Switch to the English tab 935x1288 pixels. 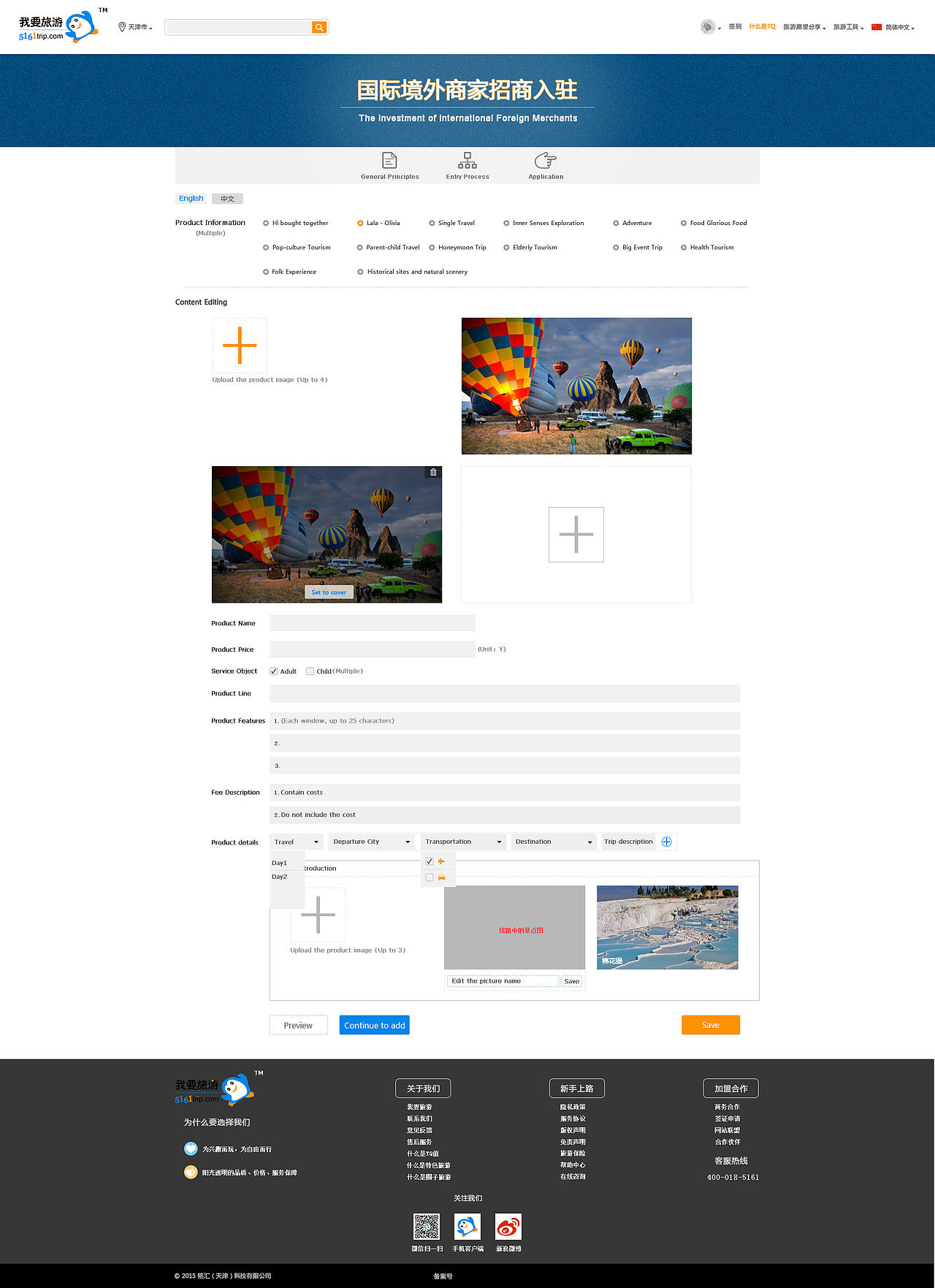coord(191,198)
